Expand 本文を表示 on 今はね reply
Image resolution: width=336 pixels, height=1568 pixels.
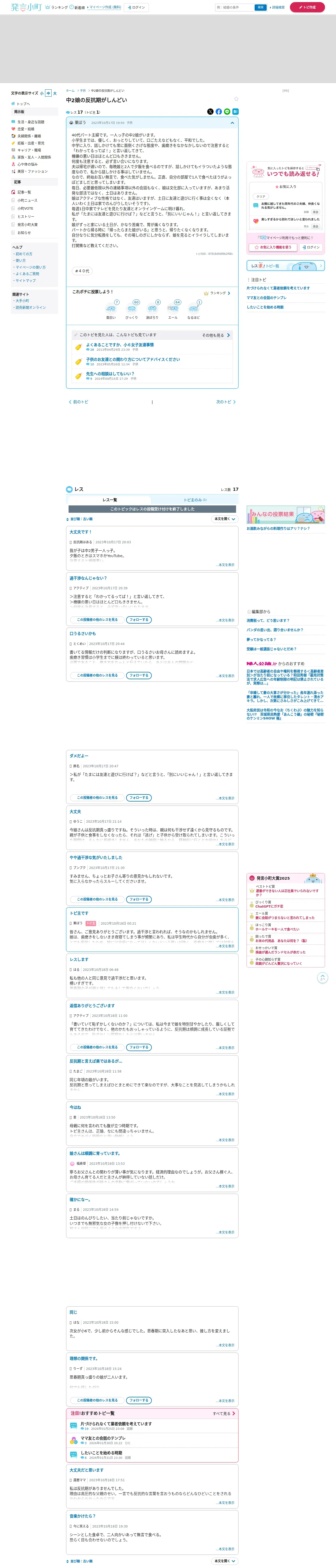point(226,1140)
